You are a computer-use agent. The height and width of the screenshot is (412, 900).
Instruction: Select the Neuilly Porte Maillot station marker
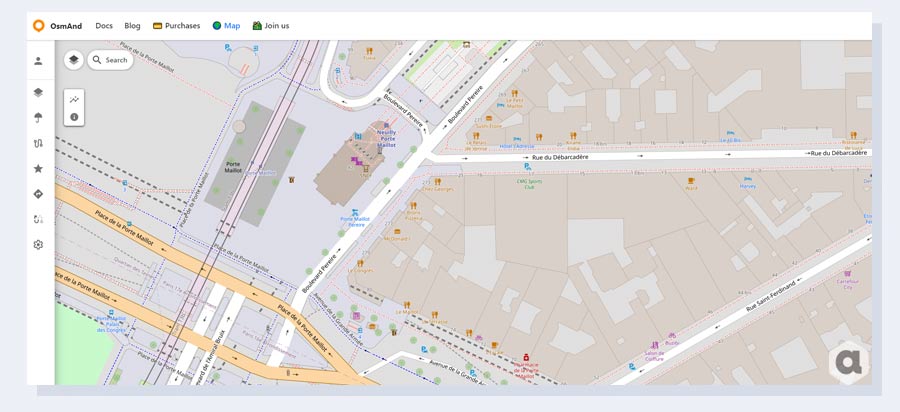click(x=386, y=126)
